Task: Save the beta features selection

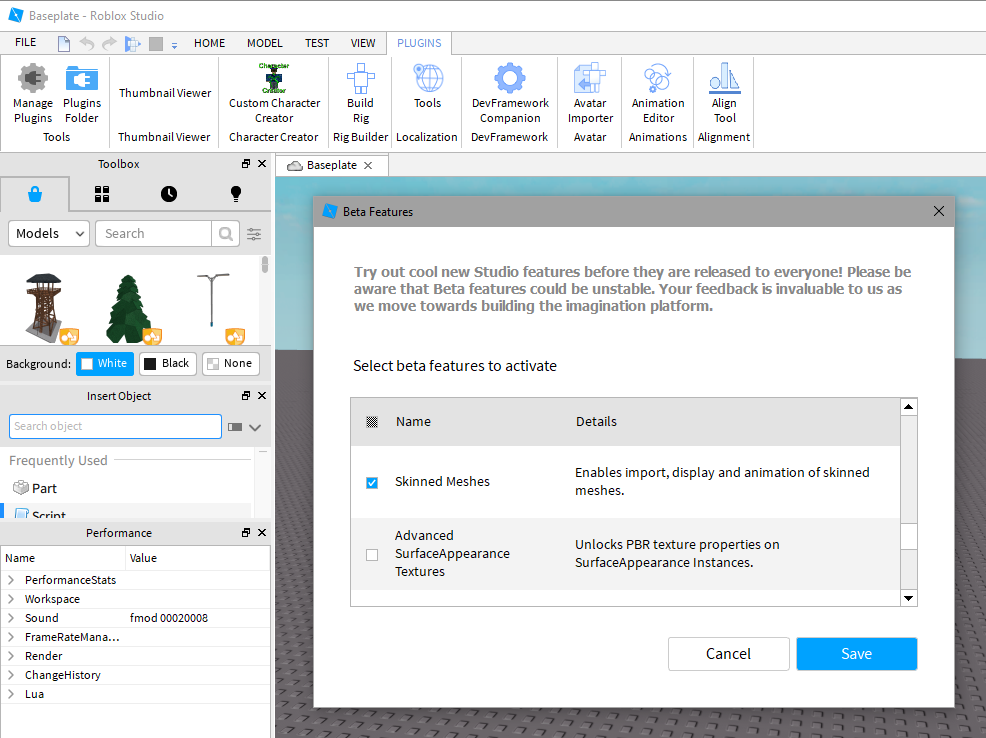Action: [x=856, y=654]
